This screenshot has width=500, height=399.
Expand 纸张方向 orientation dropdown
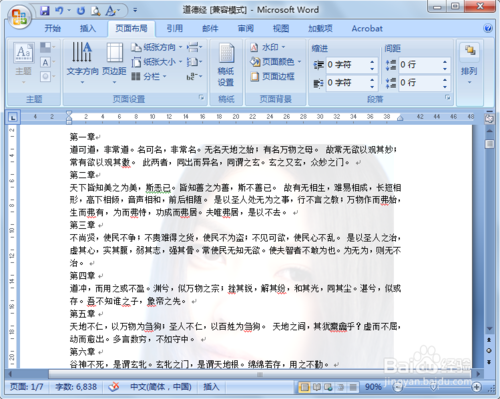(180, 47)
